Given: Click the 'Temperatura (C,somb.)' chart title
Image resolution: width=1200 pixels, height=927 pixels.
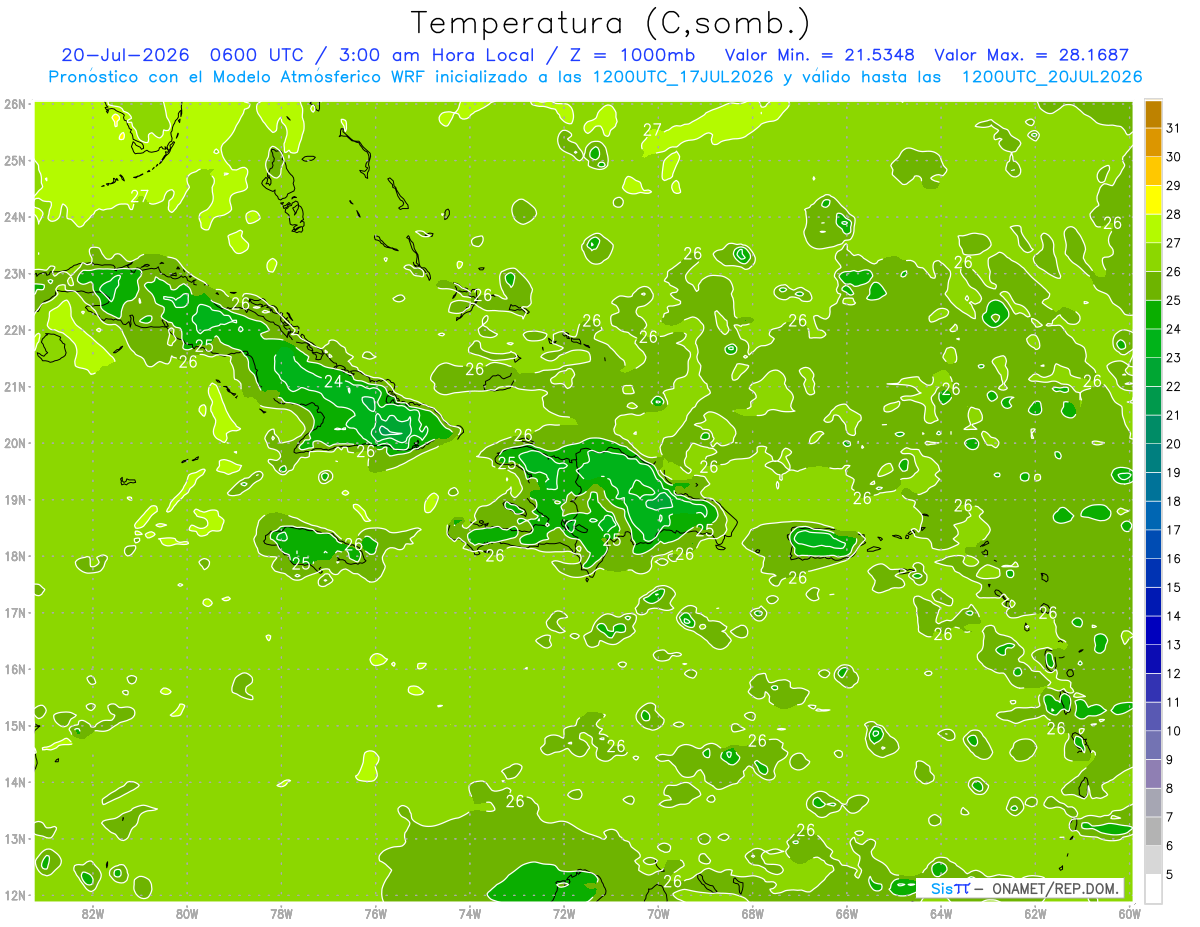Looking at the screenshot, I should point(611,23).
